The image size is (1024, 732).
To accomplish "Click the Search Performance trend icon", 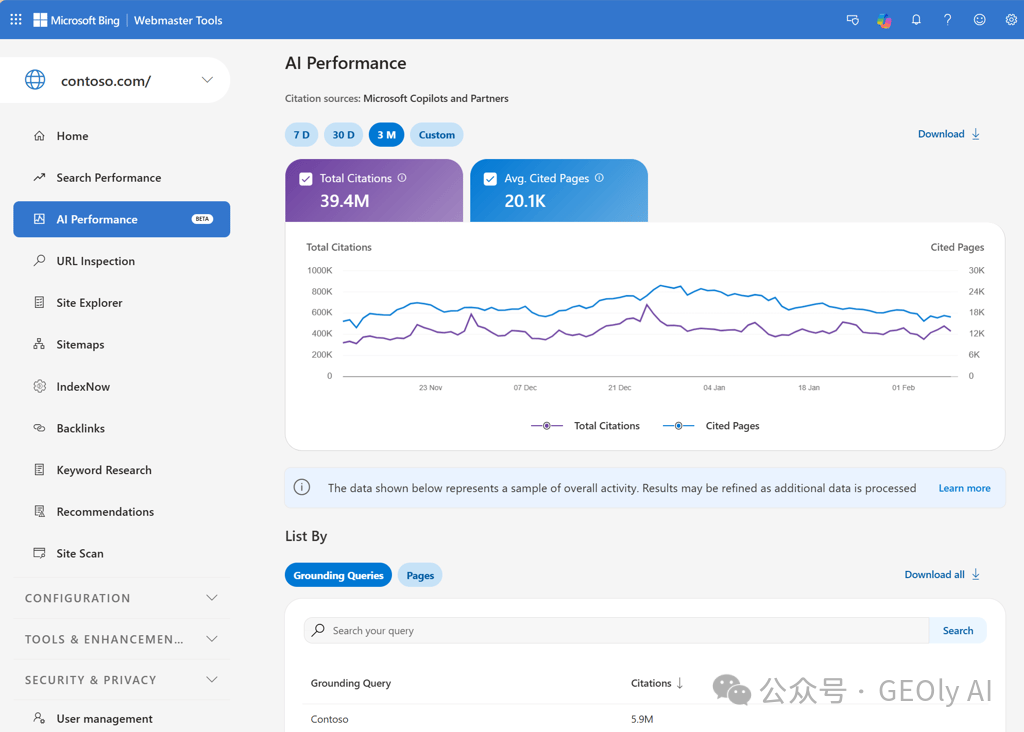I will (x=39, y=177).
